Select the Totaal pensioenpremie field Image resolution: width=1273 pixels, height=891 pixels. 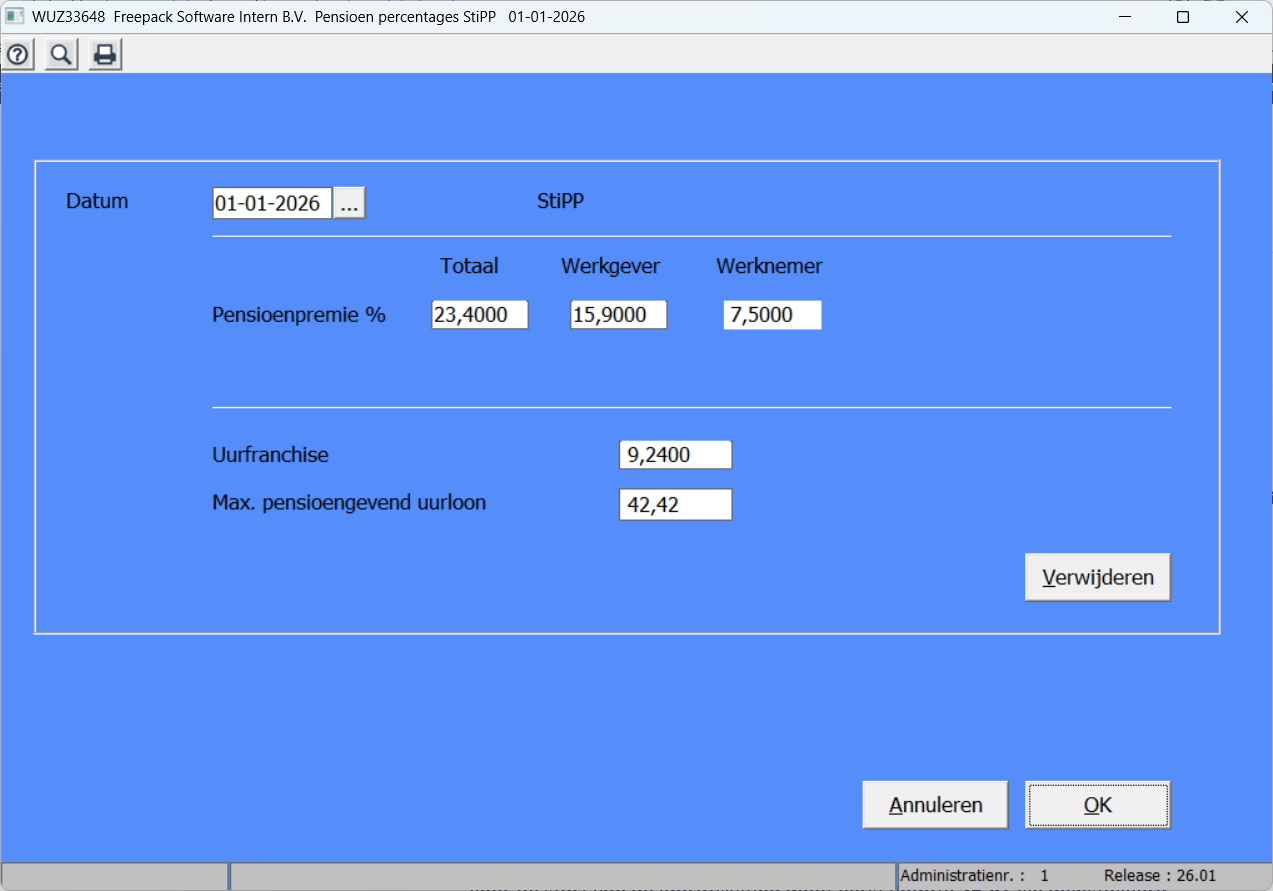pos(479,315)
